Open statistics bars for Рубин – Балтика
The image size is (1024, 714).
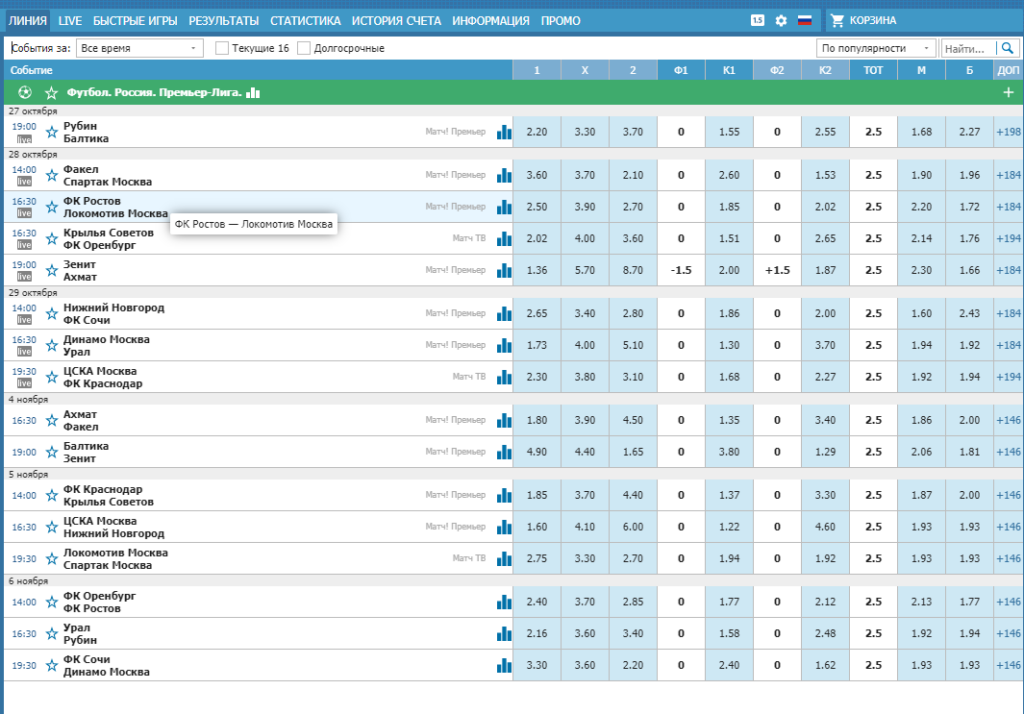[x=504, y=132]
